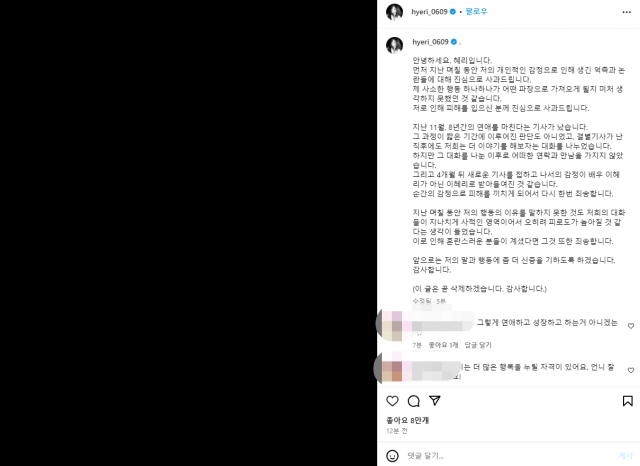The width and height of the screenshot is (640, 466).
Task: Click hyeri_0609 username above caption
Action: point(430,42)
